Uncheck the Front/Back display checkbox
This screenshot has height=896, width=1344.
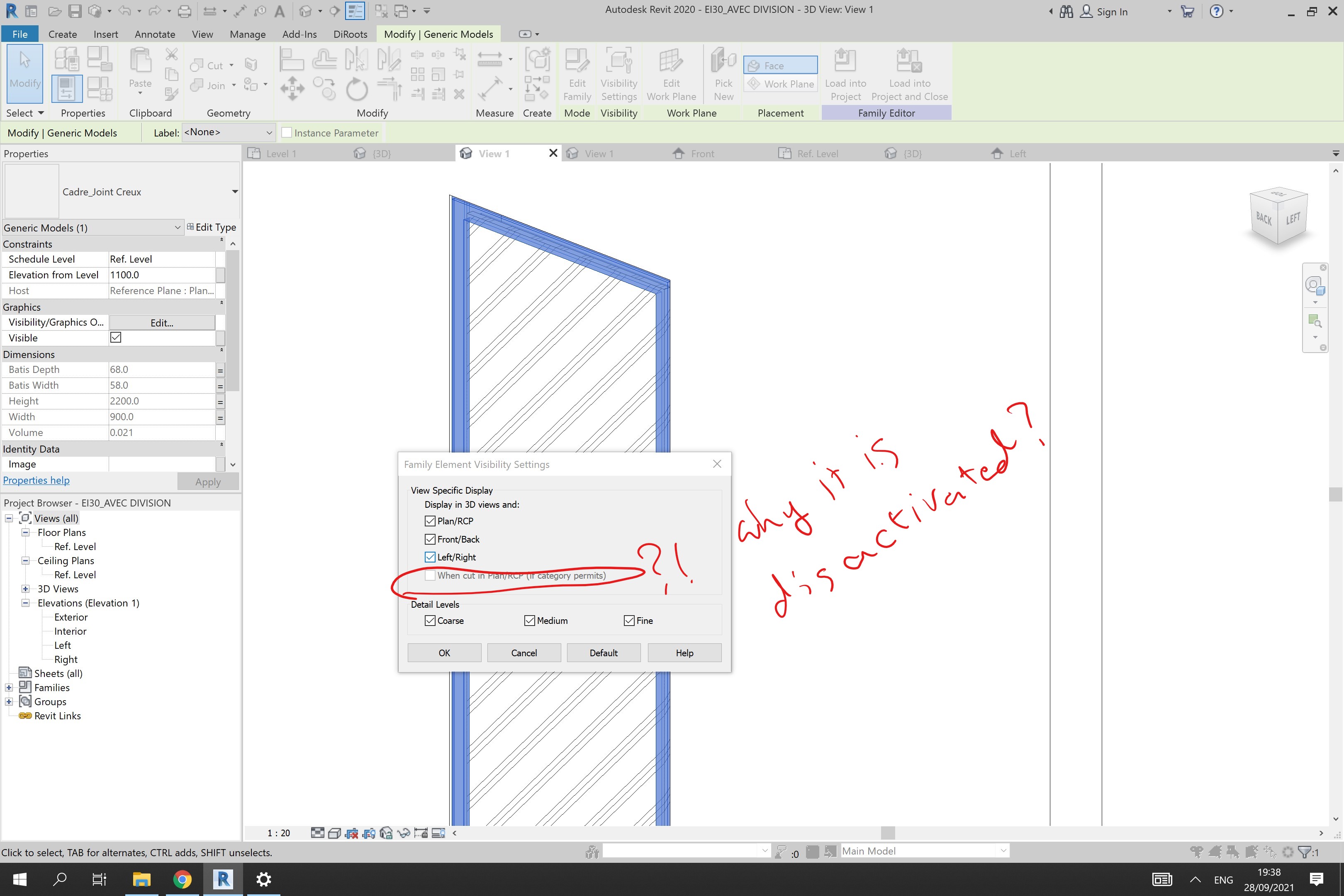430,539
